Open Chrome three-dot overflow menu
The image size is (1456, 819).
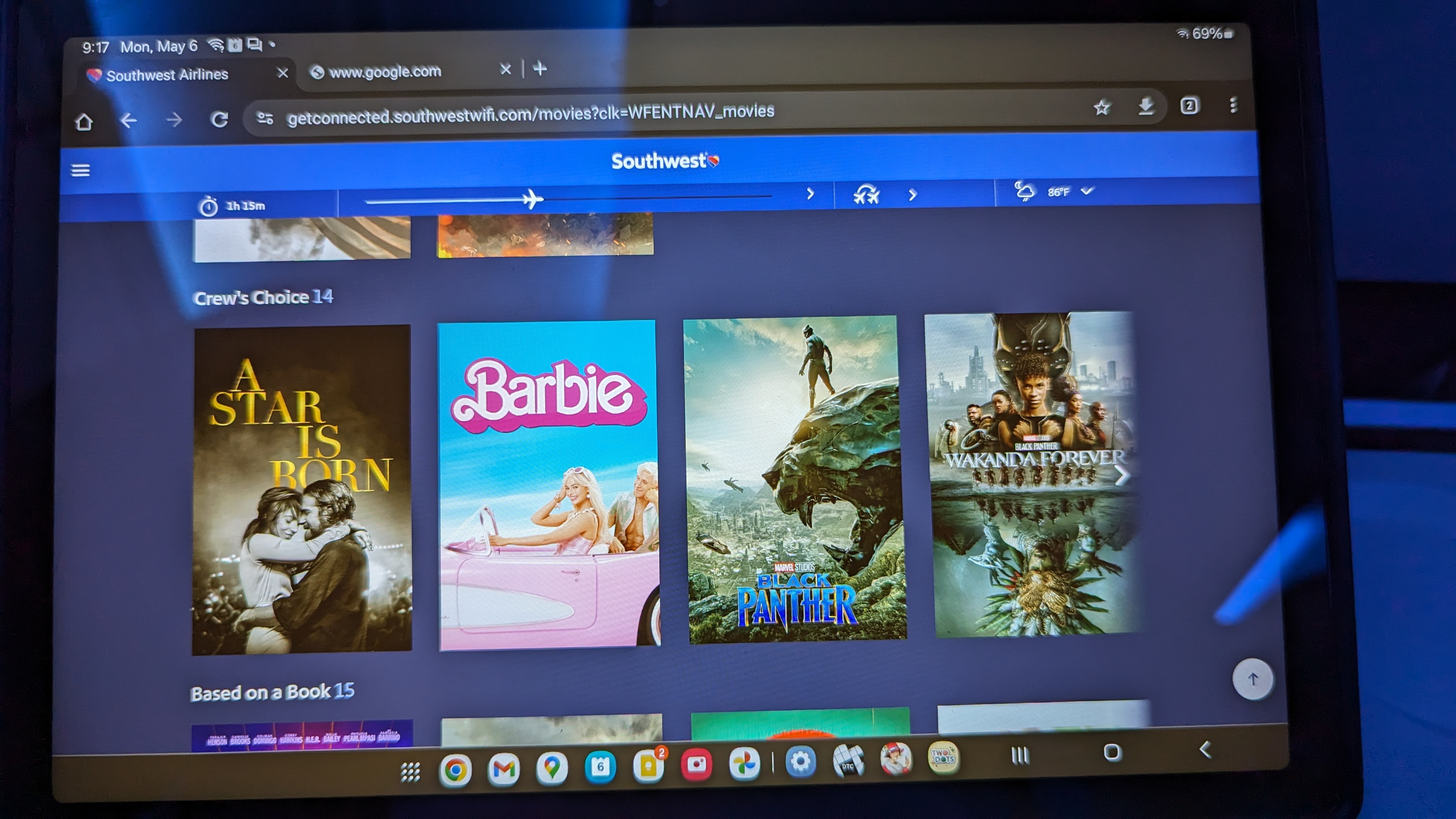(x=1233, y=105)
